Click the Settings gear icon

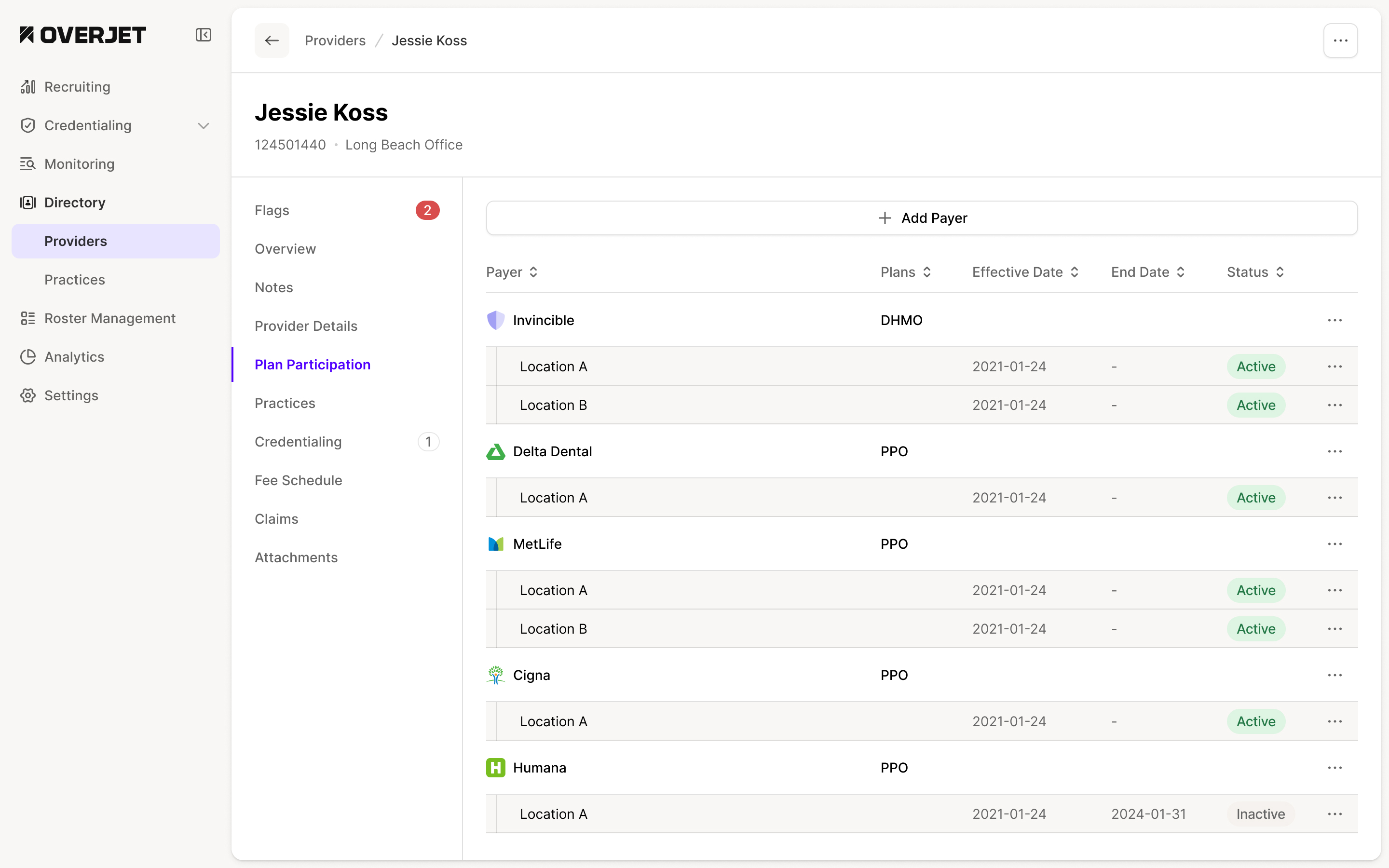pos(27,395)
